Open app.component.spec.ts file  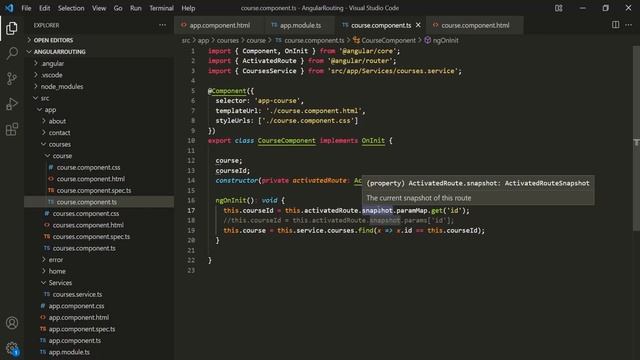pyautogui.click(x=99, y=329)
